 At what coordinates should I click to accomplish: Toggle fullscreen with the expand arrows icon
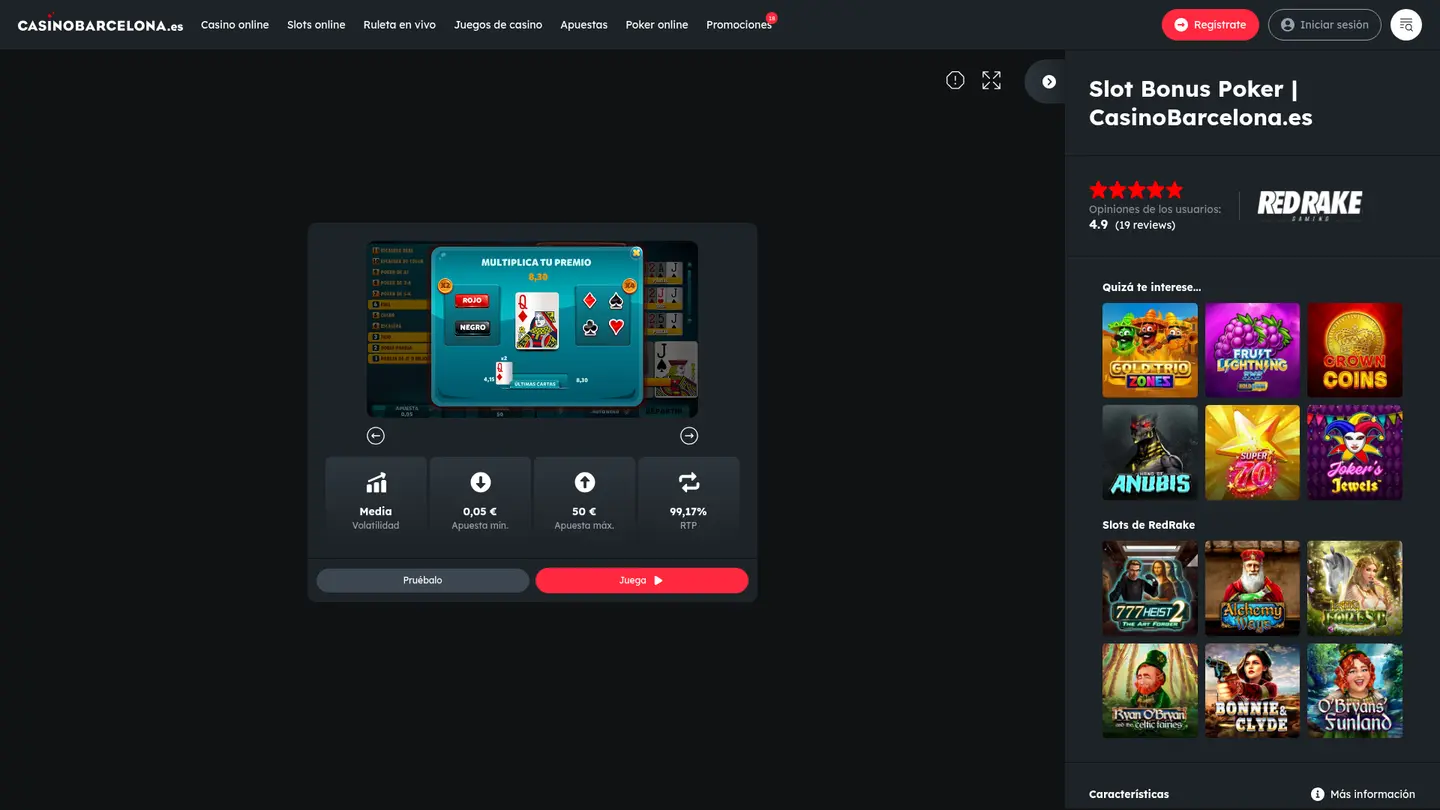[991, 80]
